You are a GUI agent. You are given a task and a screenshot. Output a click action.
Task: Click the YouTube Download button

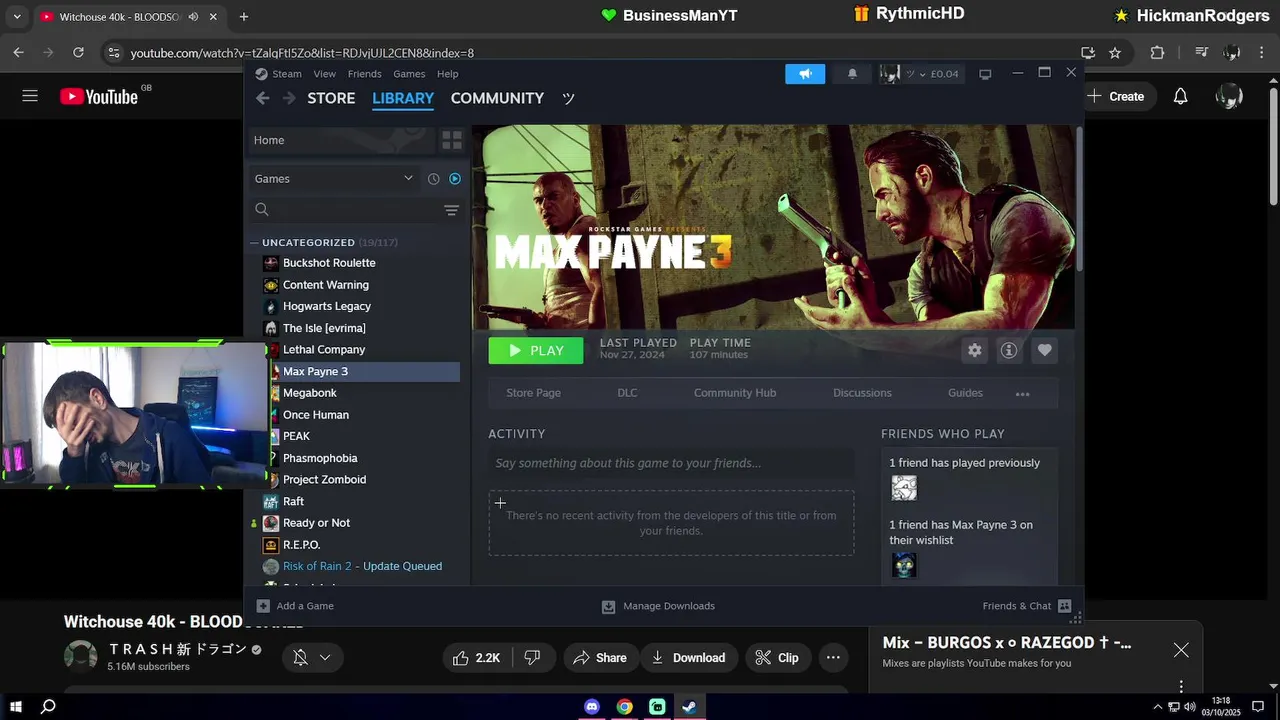tap(688, 657)
